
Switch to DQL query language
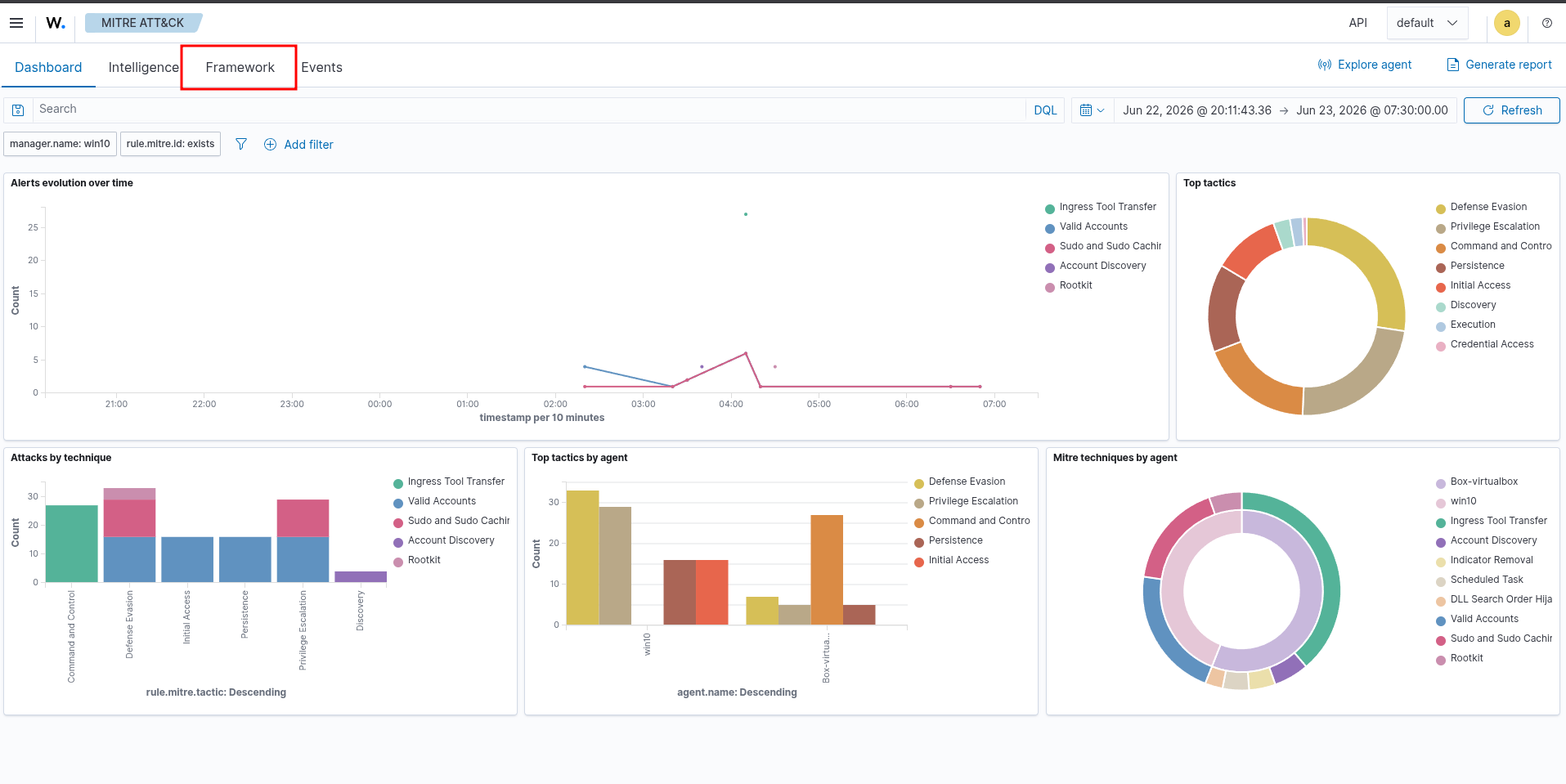pyautogui.click(x=1045, y=110)
